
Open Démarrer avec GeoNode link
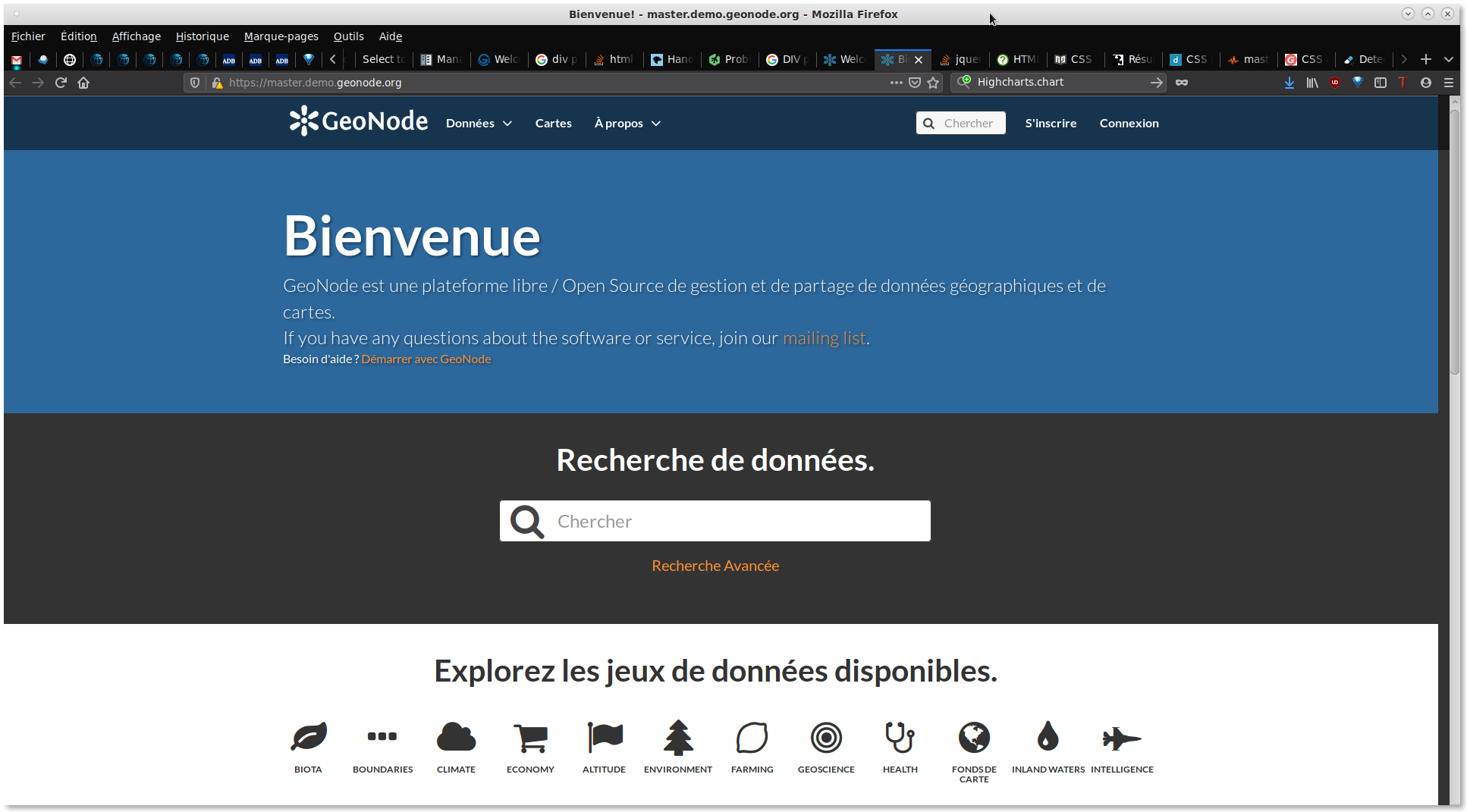[x=426, y=359]
